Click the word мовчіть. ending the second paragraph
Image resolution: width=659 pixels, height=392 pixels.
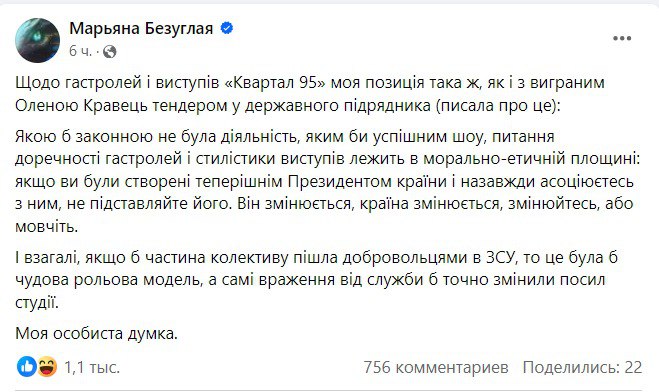pyautogui.click(x=47, y=227)
